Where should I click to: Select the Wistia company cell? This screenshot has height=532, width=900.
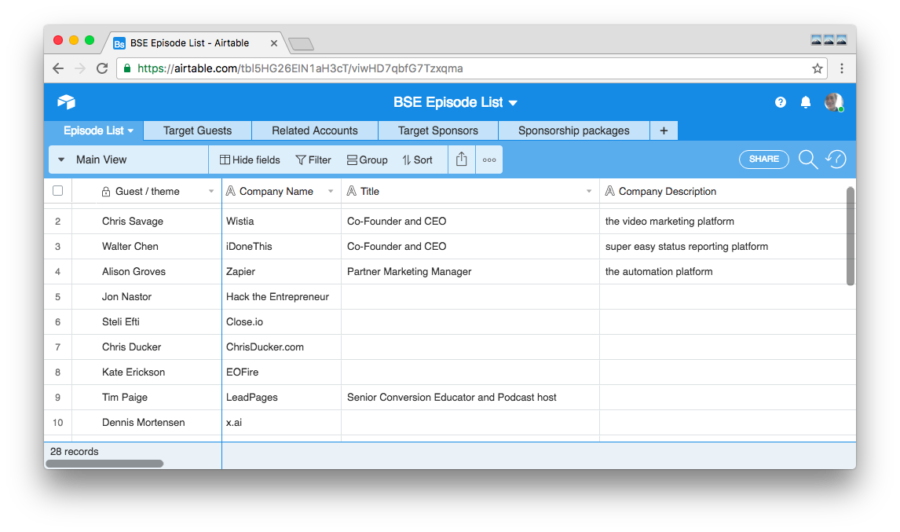click(x=282, y=221)
